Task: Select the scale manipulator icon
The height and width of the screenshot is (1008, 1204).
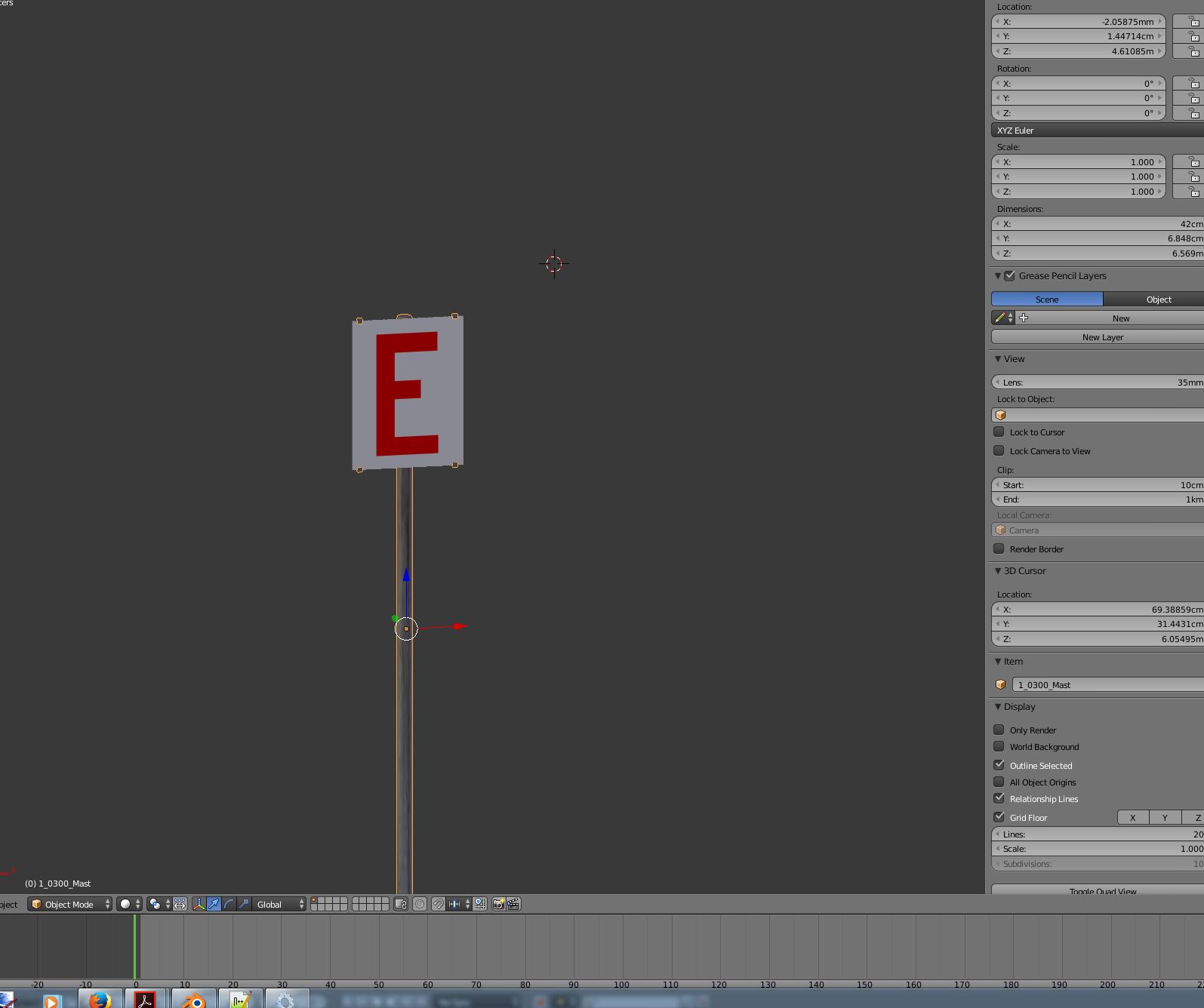Action: tap(244, 904)
